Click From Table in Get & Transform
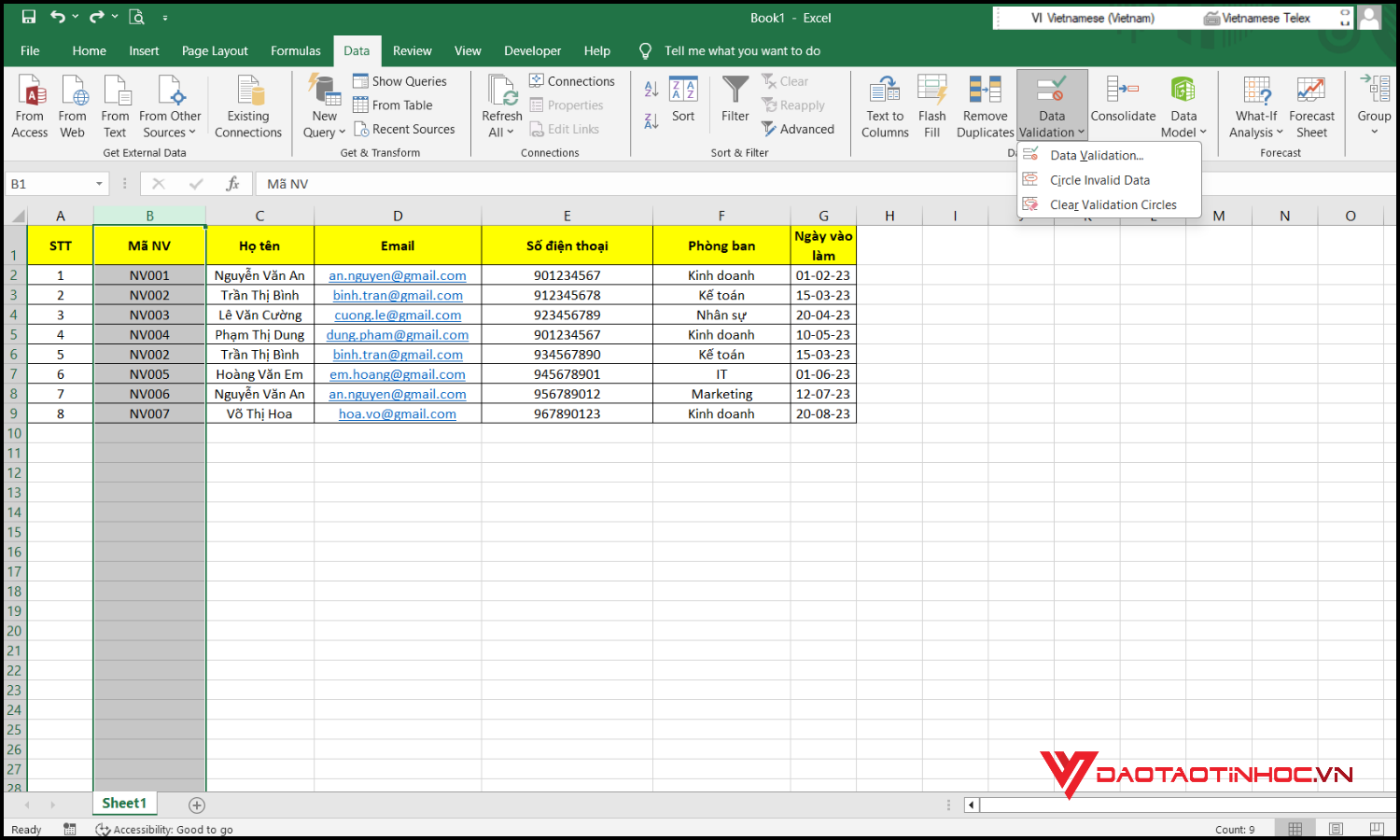The width and height of the screenshot is (1400, 840). pyautogui.click(x=392, y=105)
